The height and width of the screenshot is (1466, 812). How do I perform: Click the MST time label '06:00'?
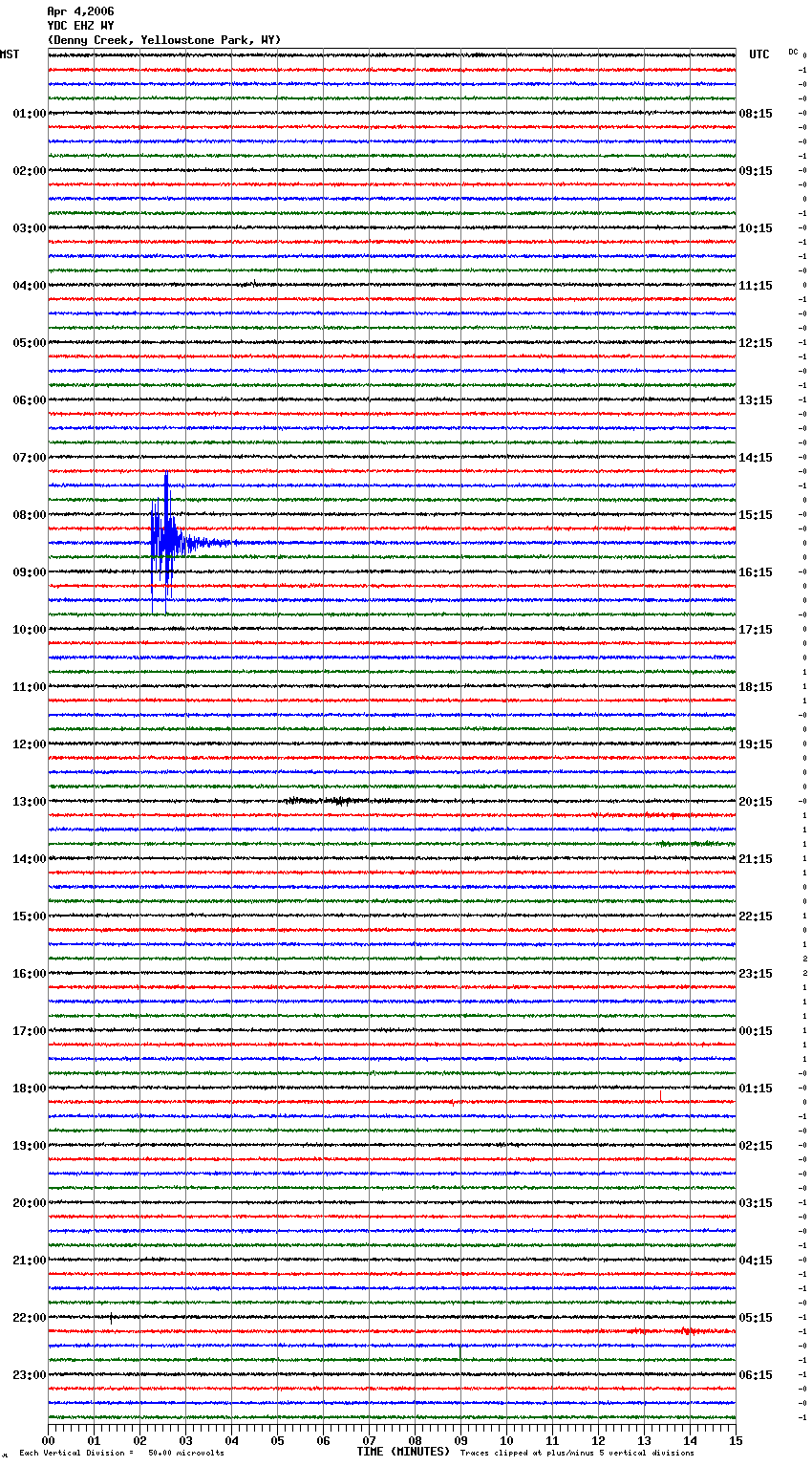pyautogui.click(x=30, y=400)
